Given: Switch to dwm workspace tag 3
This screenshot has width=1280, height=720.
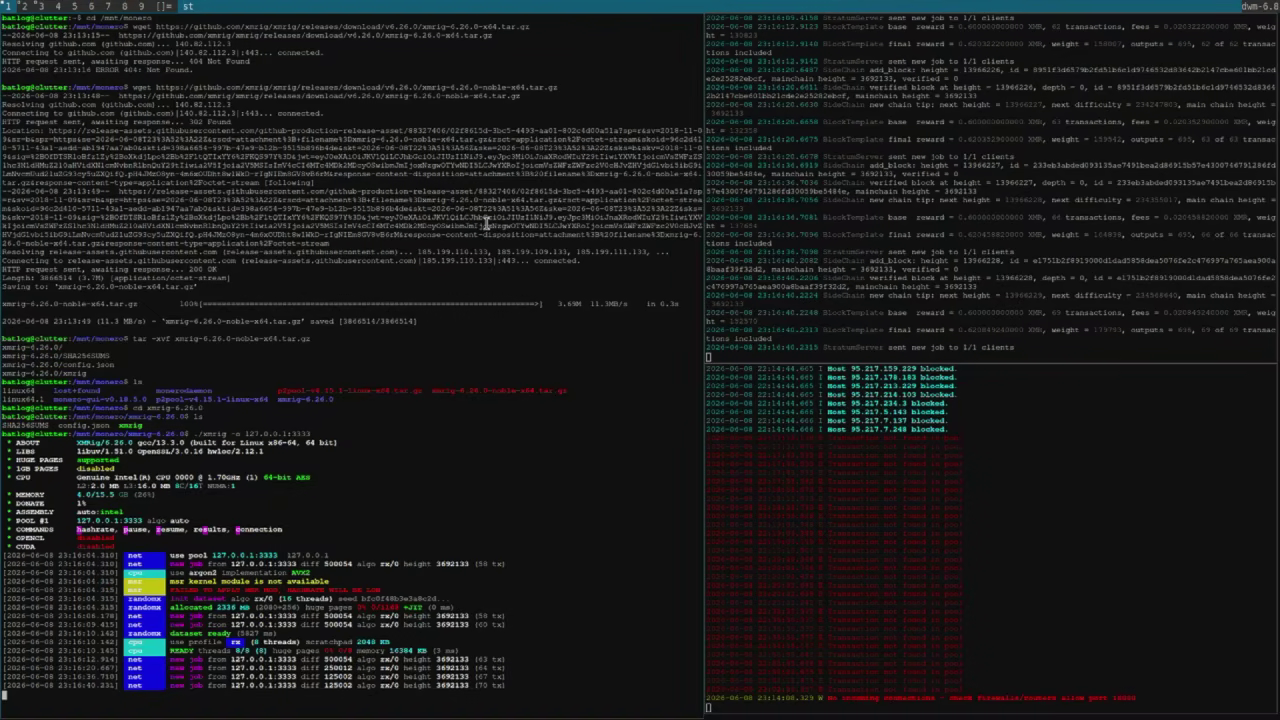Looking at the screenshot, I should 41,6.
